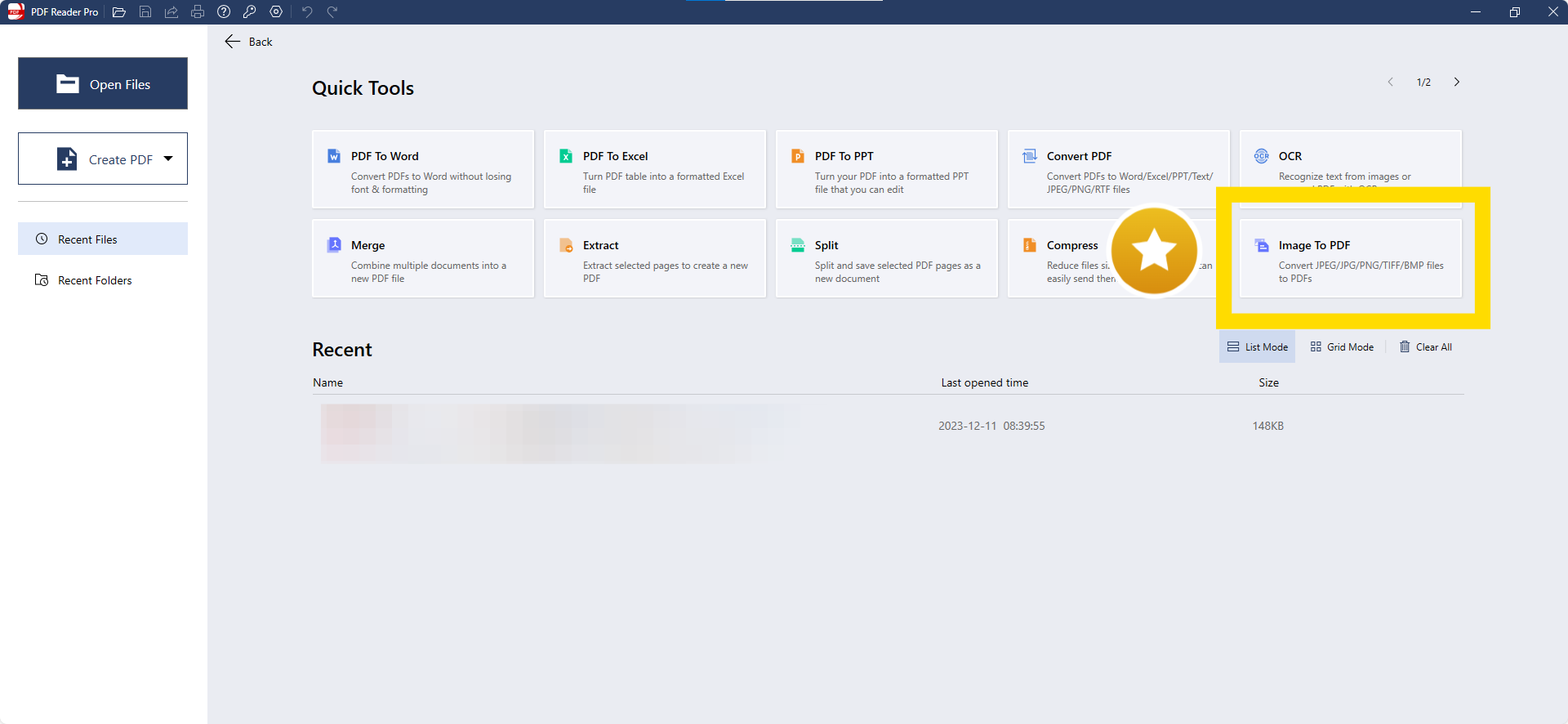
Task: Click the open folder icon in title bar
Action: click(x=119, y=12)
